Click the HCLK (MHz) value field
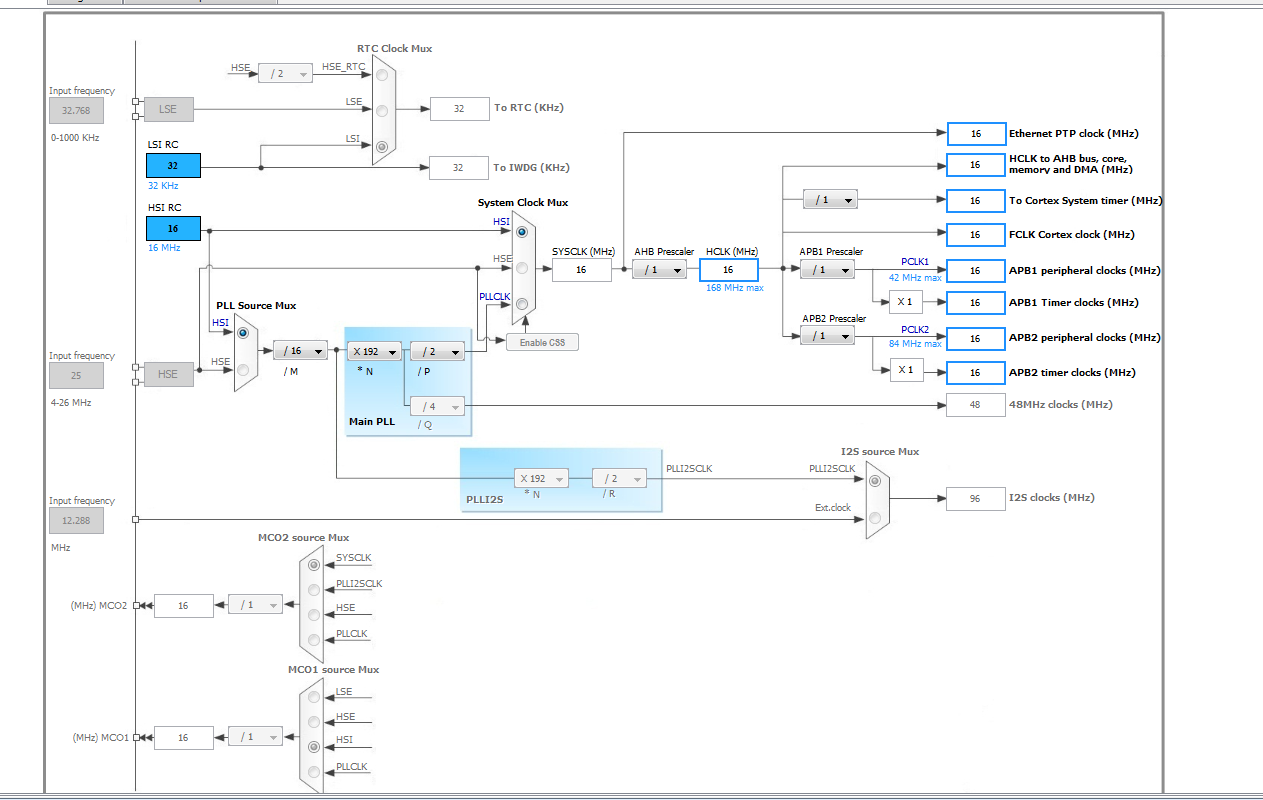1263x800 pixels. tap(729, 270)
